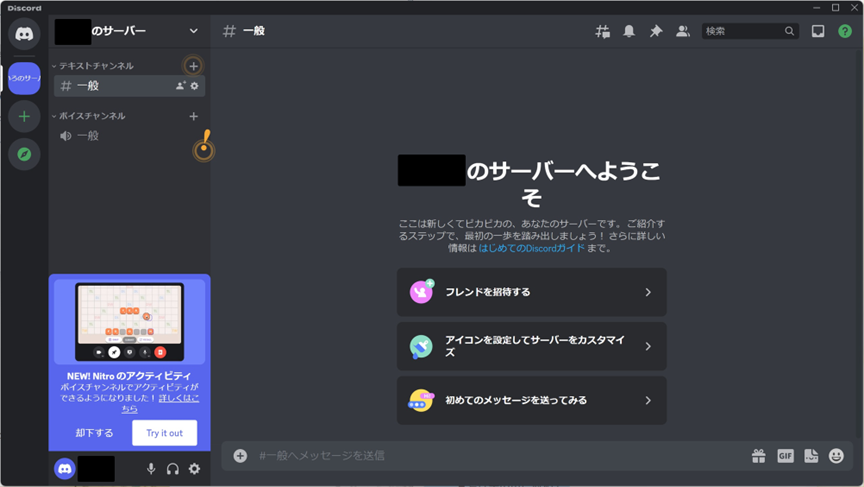Open Discord home direct messages
864x487 pixels.
point(24,34)
